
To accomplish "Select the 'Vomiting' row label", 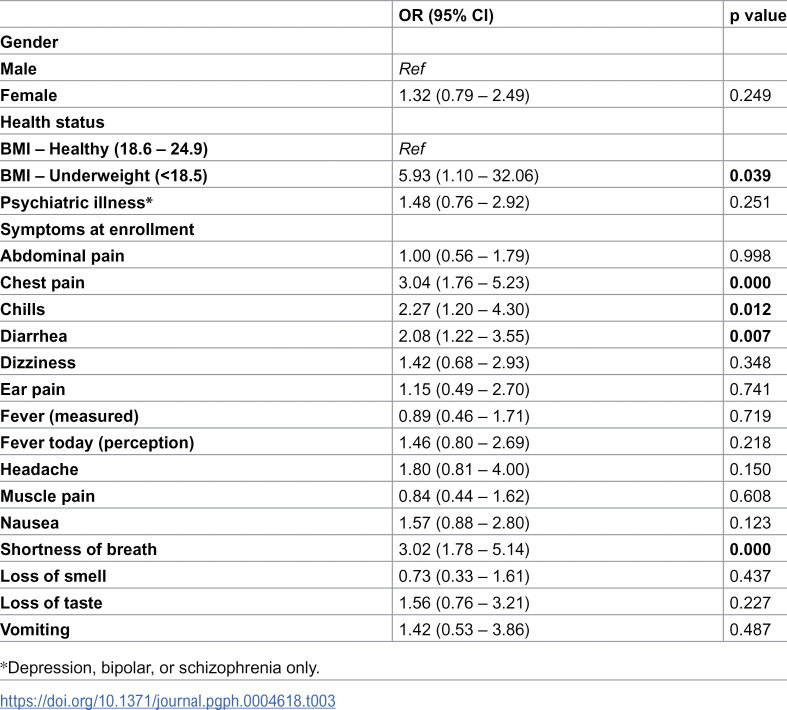I will (x=35, y=630).
